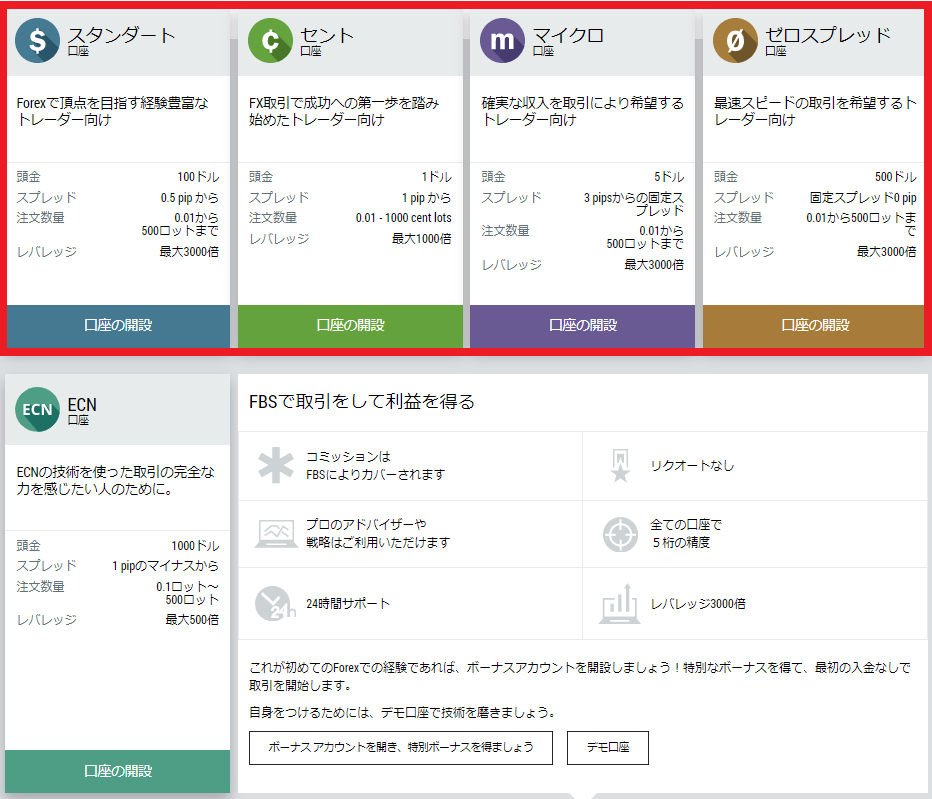Screen dimensions: 932x799
Task: Click the 確実な収入を取引により Micro description
Action: coord(582,112)
